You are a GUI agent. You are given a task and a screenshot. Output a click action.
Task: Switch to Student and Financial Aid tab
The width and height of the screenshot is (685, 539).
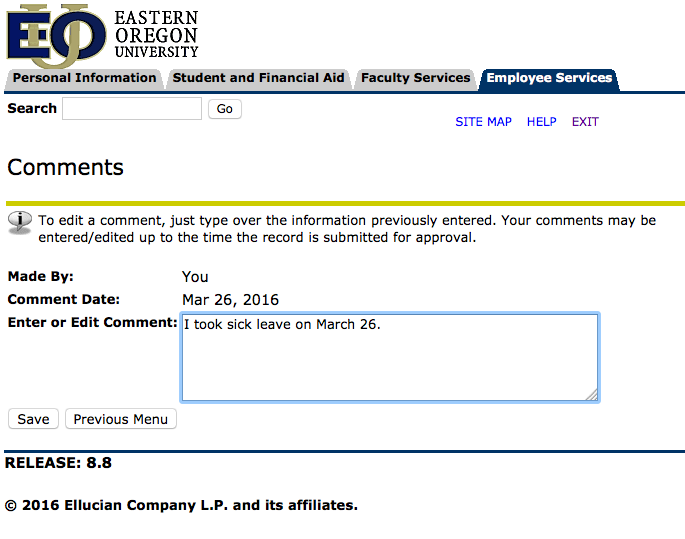(x=258, y=78)
